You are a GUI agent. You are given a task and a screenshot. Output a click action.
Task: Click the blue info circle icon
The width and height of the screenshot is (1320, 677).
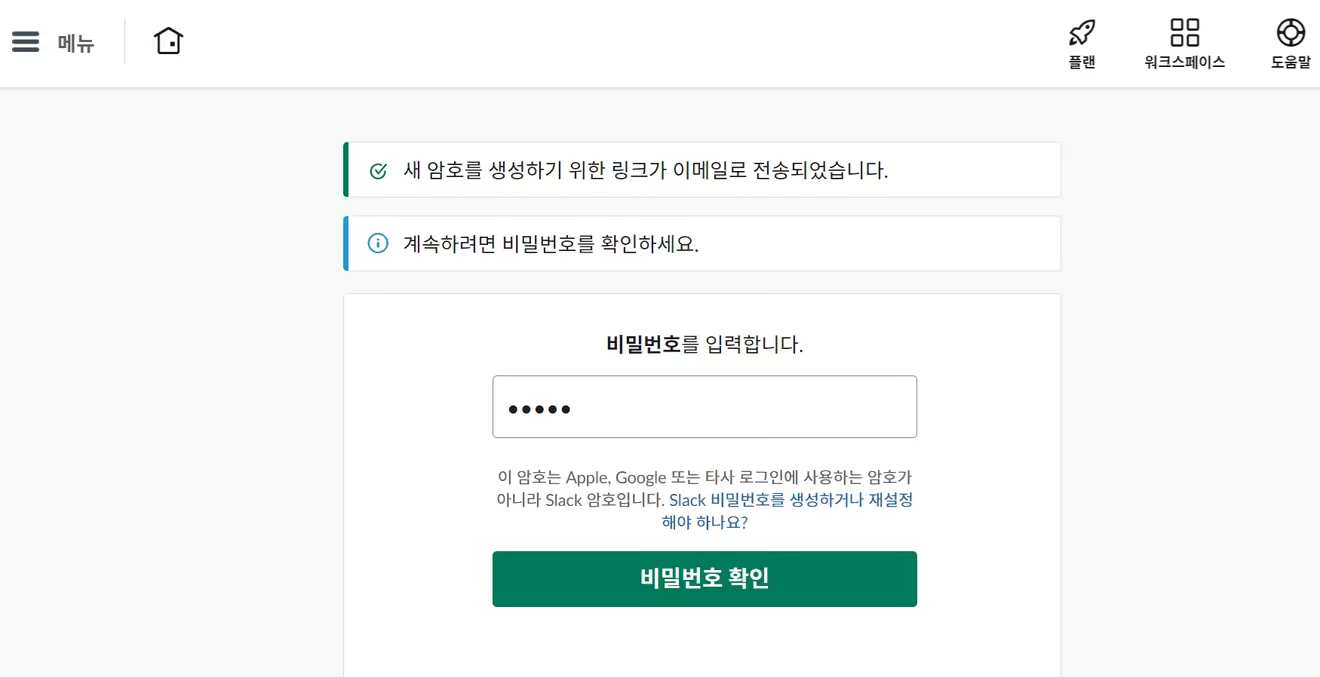click(378, 243)
